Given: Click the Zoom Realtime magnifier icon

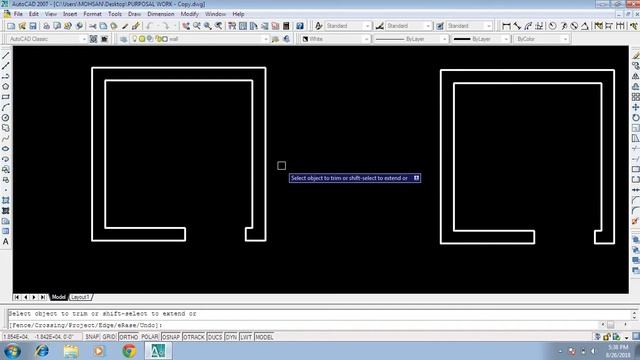Looking at the screenshot, I should tap(197, 26).
